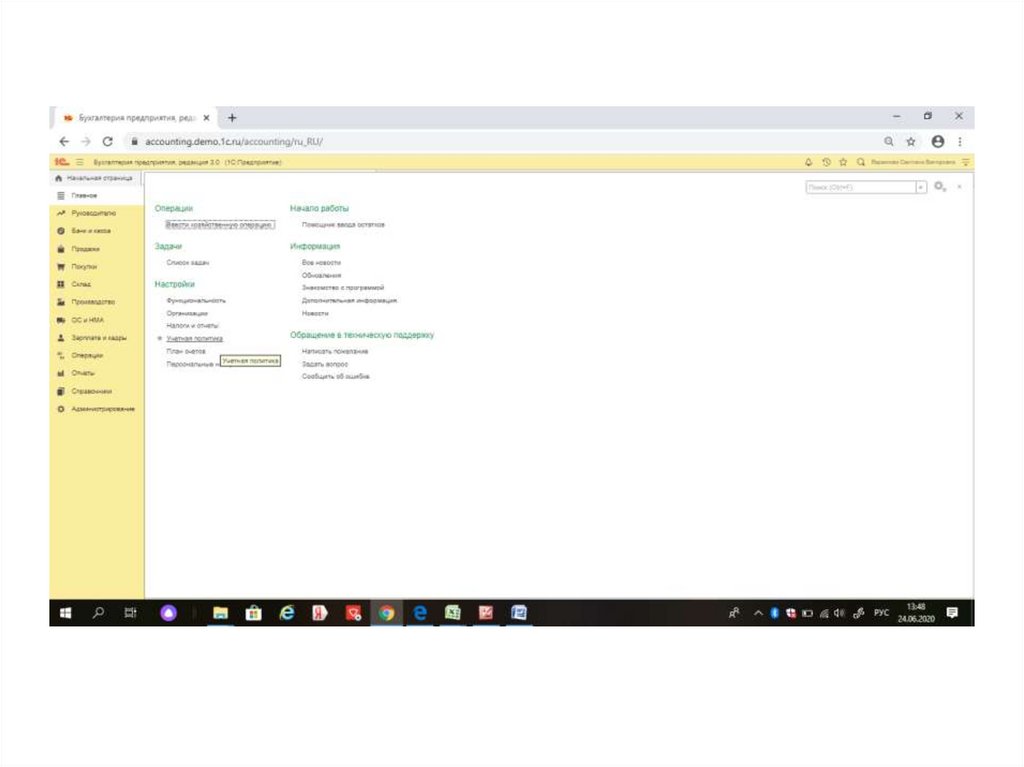Open 1C history clock icon
The height and width of the screenshot is (767, 1024).
tap(826, 162)
